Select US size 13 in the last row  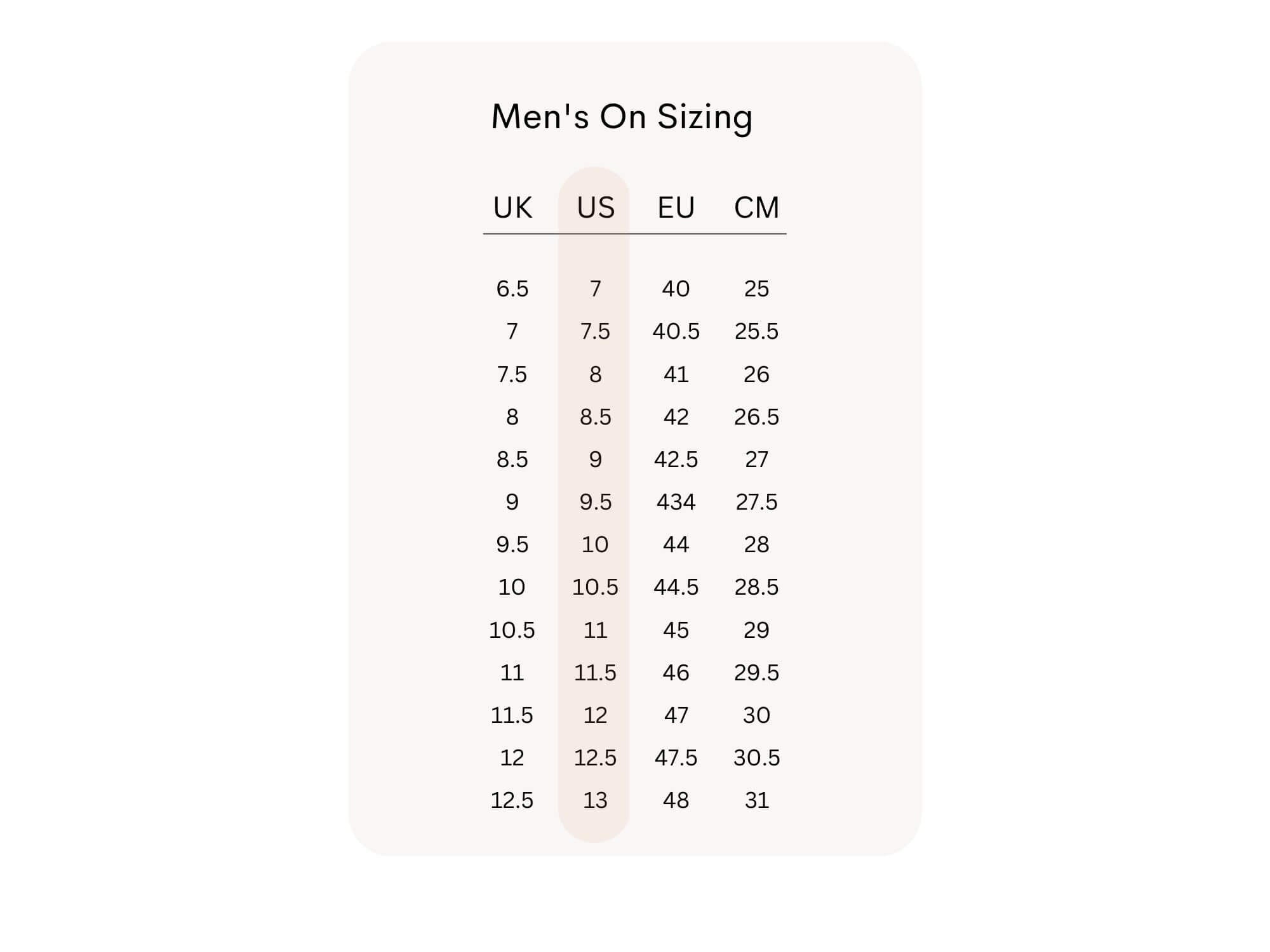pyautogui.click(x=595, y=800)
